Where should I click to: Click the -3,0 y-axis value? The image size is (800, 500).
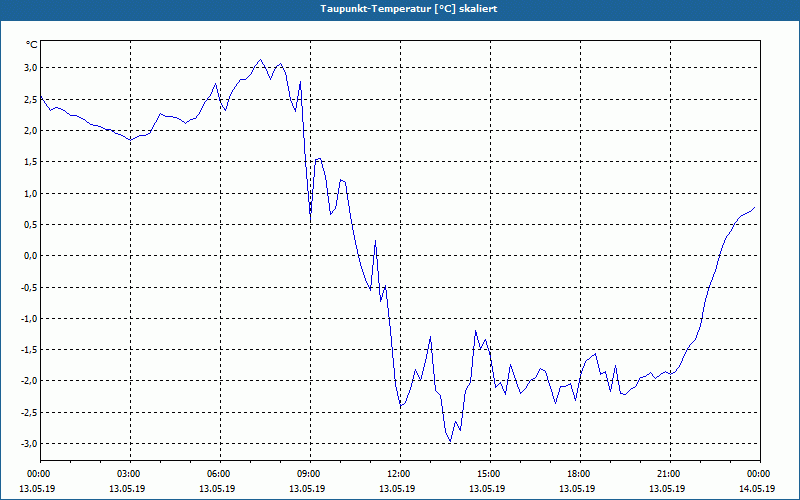[29, 444]
